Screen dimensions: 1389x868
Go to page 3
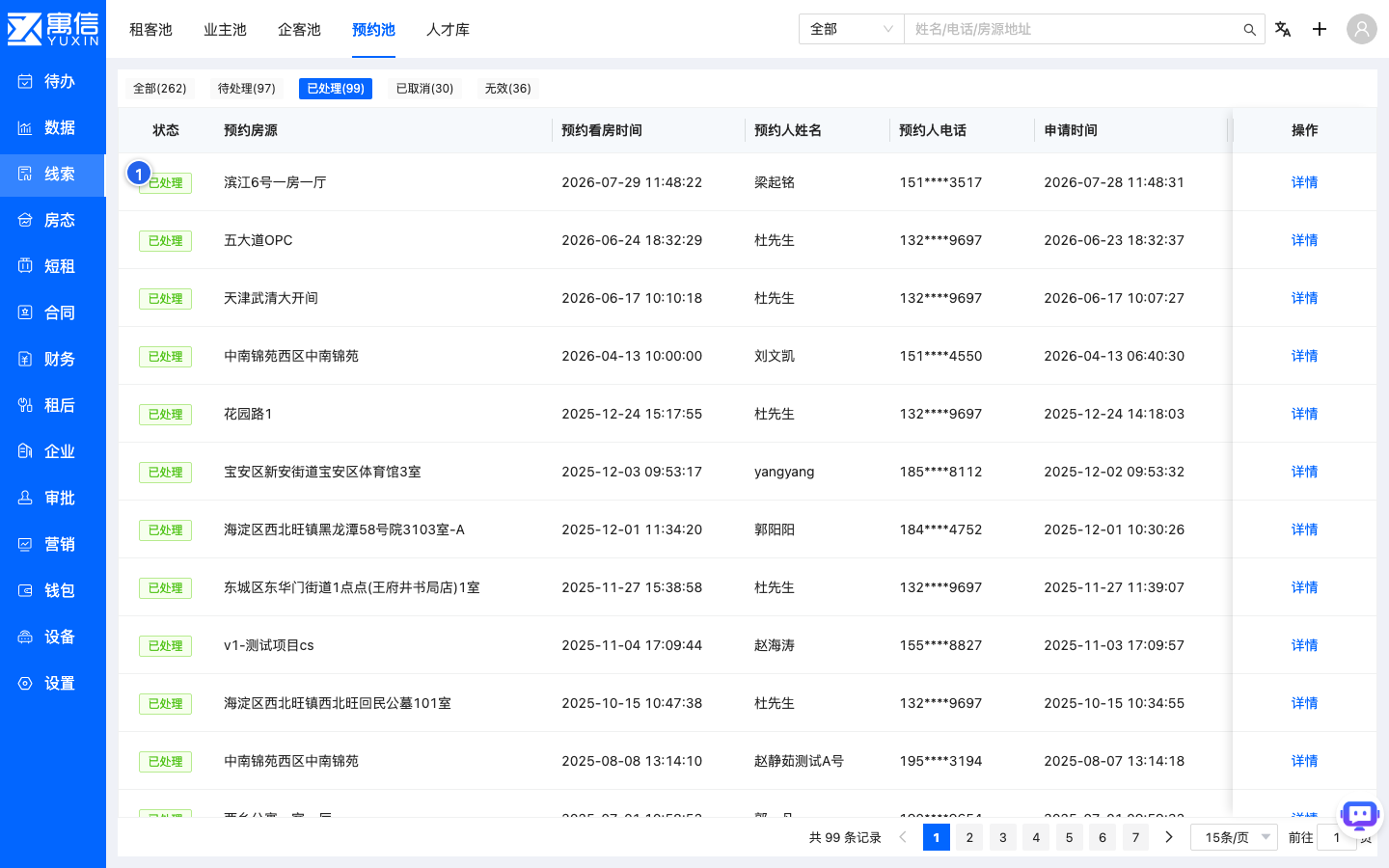(1003, 837)
